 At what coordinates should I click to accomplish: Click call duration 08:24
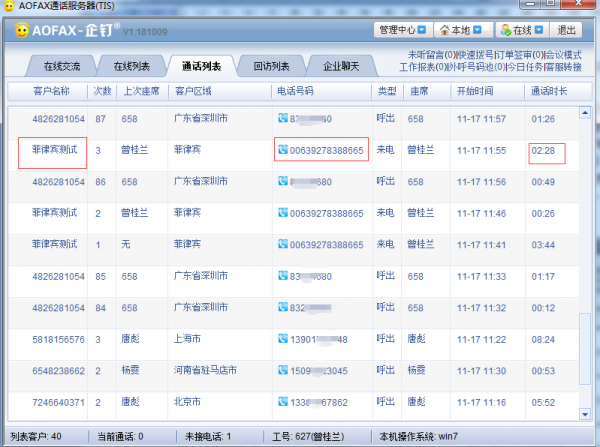click(543, 339)
